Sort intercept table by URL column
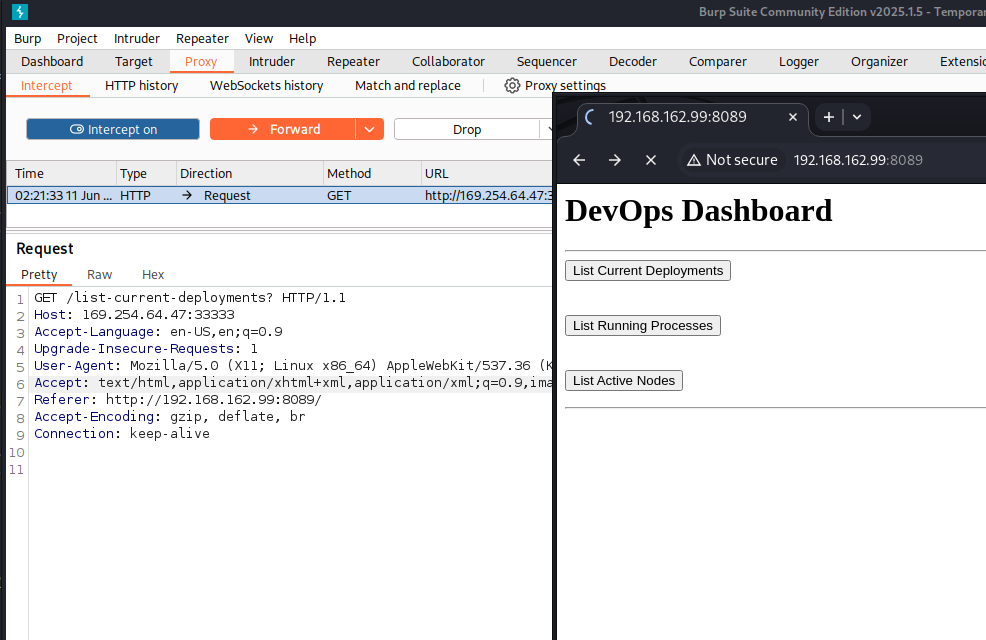 (487, 174)
